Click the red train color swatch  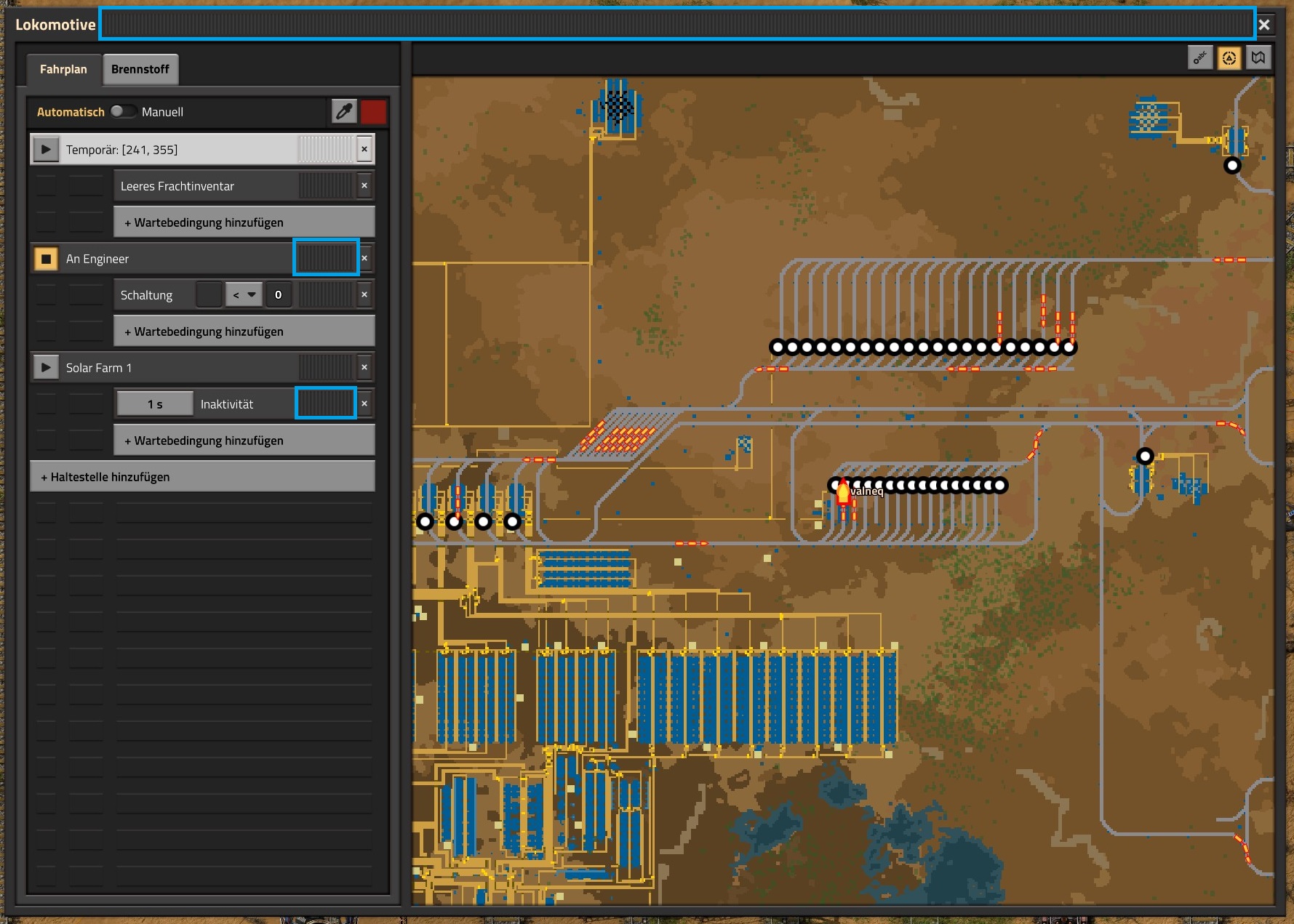point(373,111)
